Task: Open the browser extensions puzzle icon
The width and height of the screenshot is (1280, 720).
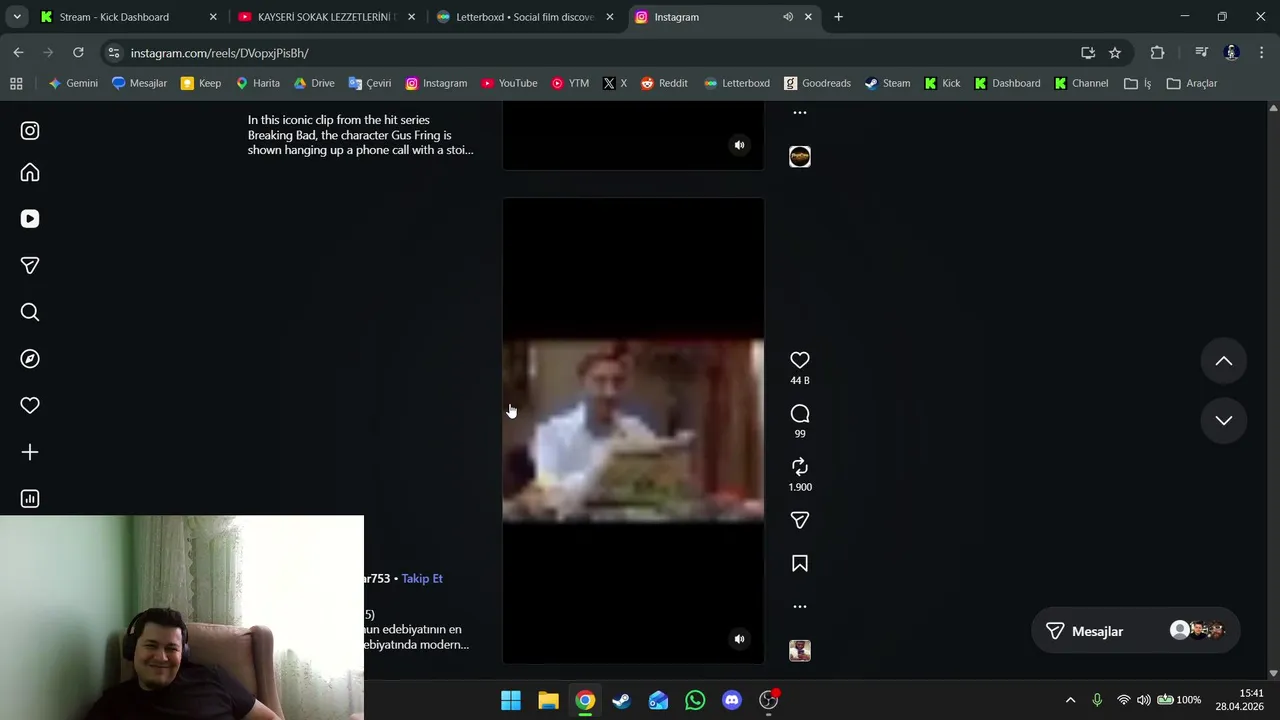Action: pyautogui.click(x=1157, y=53)
